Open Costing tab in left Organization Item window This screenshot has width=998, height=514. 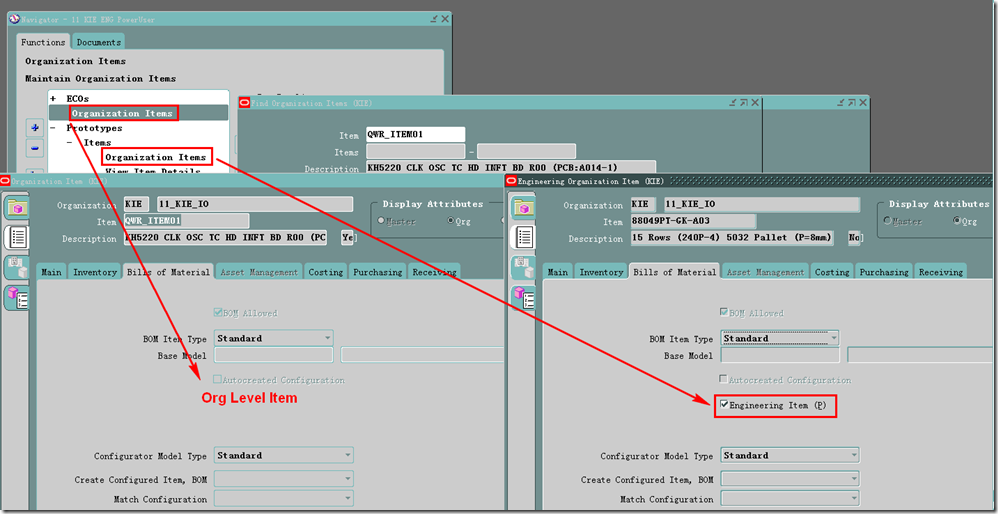pyautogui.click(x=326, y=272)
